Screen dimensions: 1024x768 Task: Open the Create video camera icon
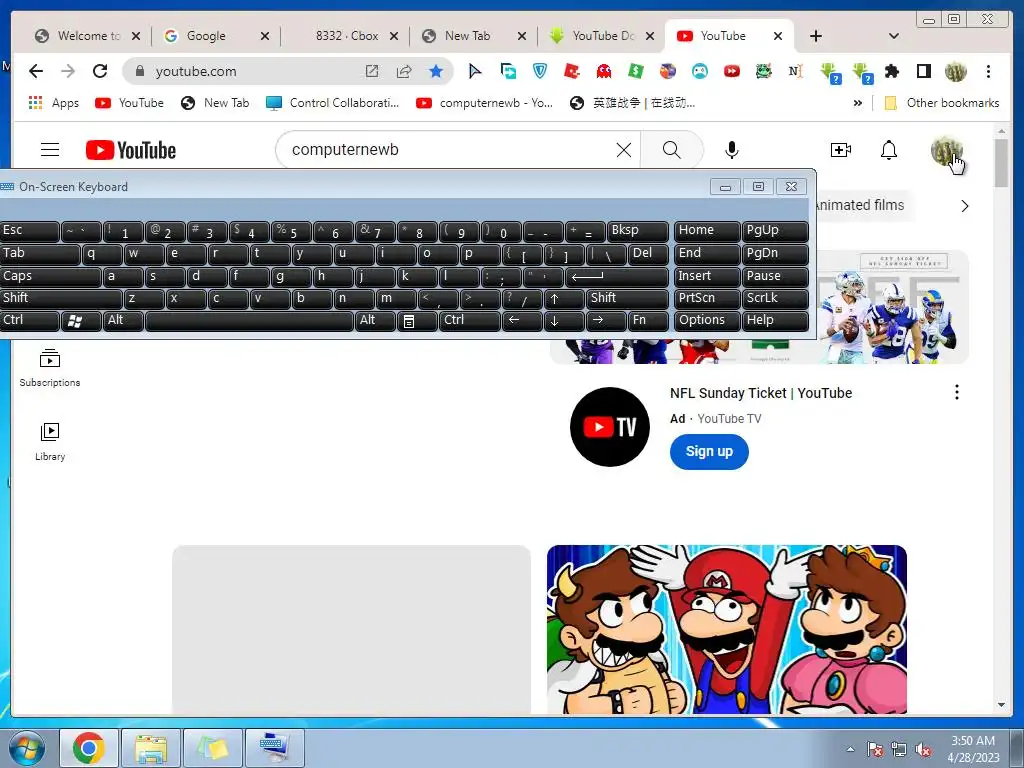pyautogui.click(x=840, y=150)
